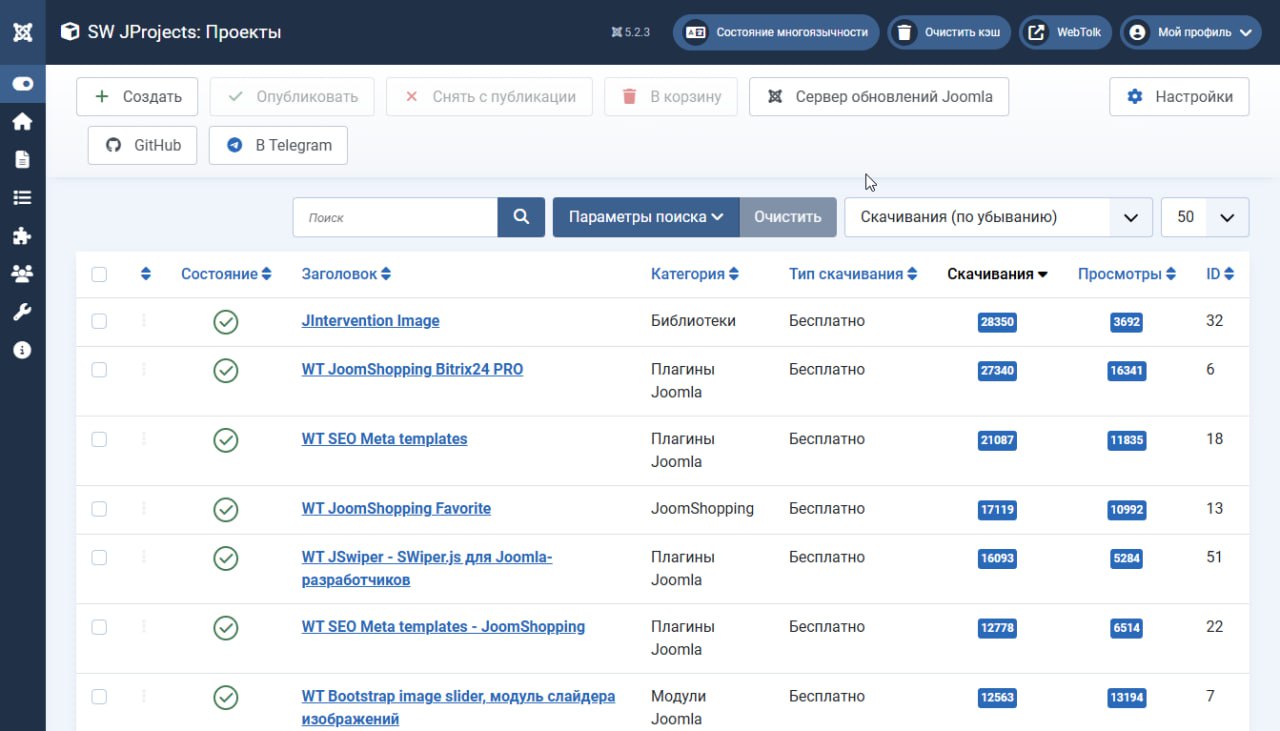Open the 50 items per page dropdown
The width and height of the screenshot is (1280, 731).
coord(1204,217)
